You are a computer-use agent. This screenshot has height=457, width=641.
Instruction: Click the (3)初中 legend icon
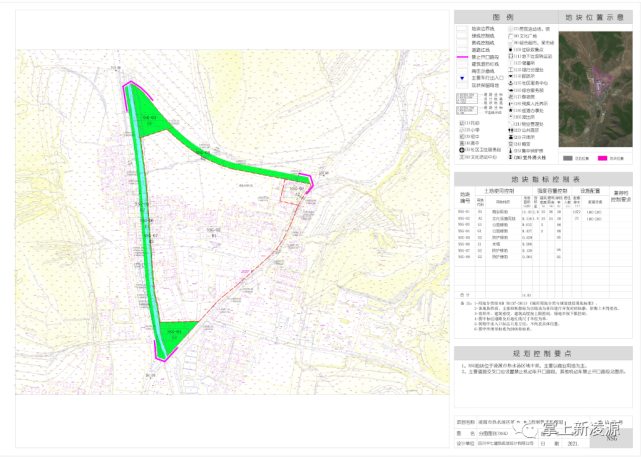[462, 137]
